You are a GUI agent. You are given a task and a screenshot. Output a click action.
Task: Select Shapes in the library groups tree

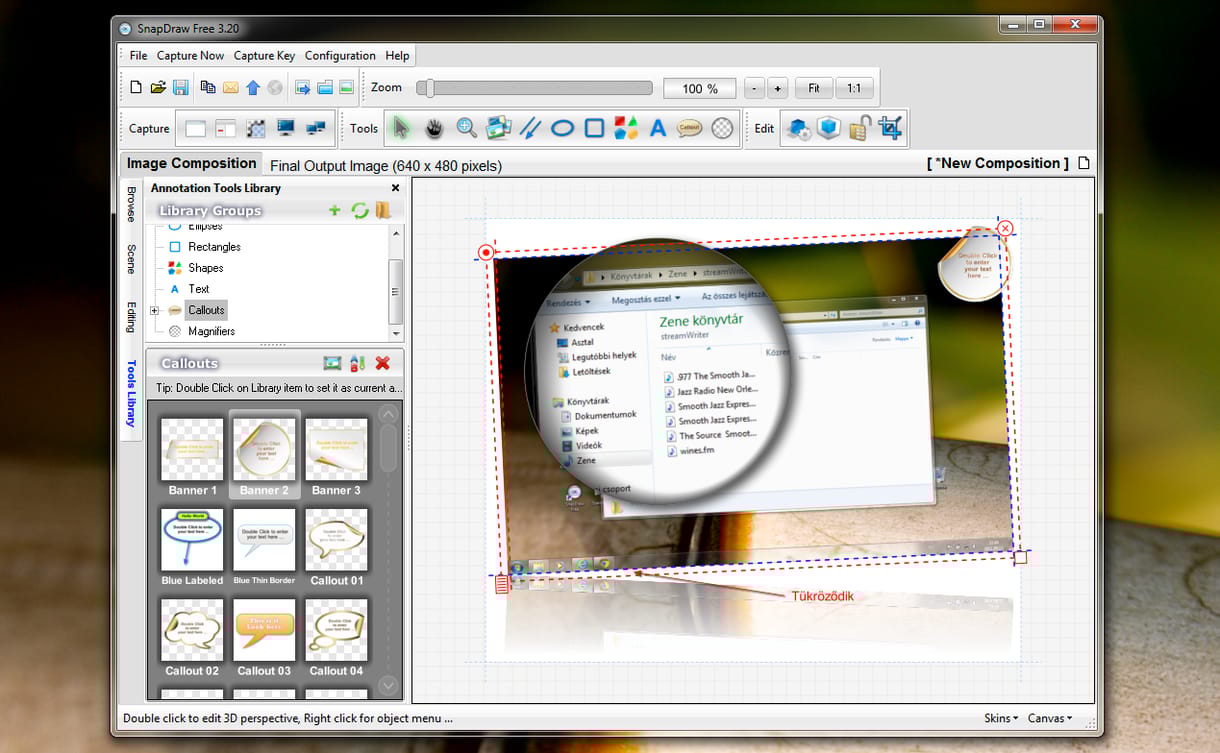point(206,268)
